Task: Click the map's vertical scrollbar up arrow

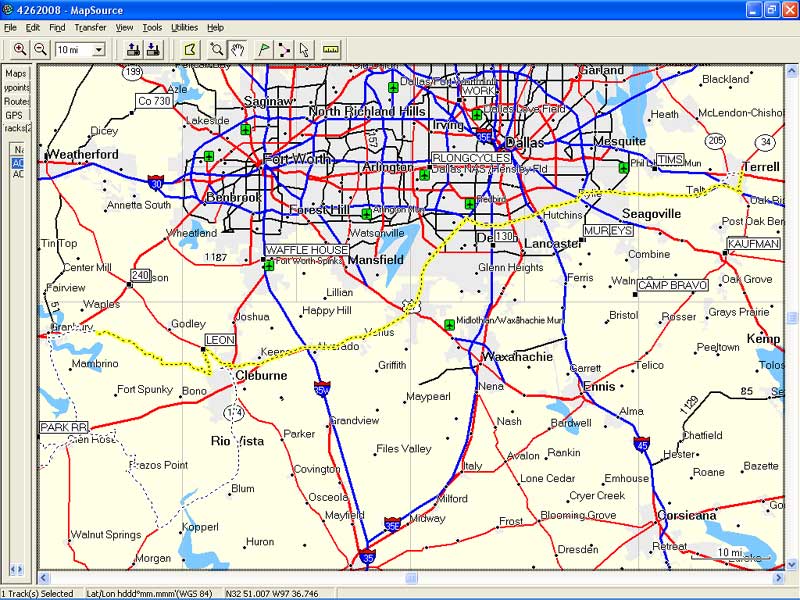Action: tap(792, 71)
